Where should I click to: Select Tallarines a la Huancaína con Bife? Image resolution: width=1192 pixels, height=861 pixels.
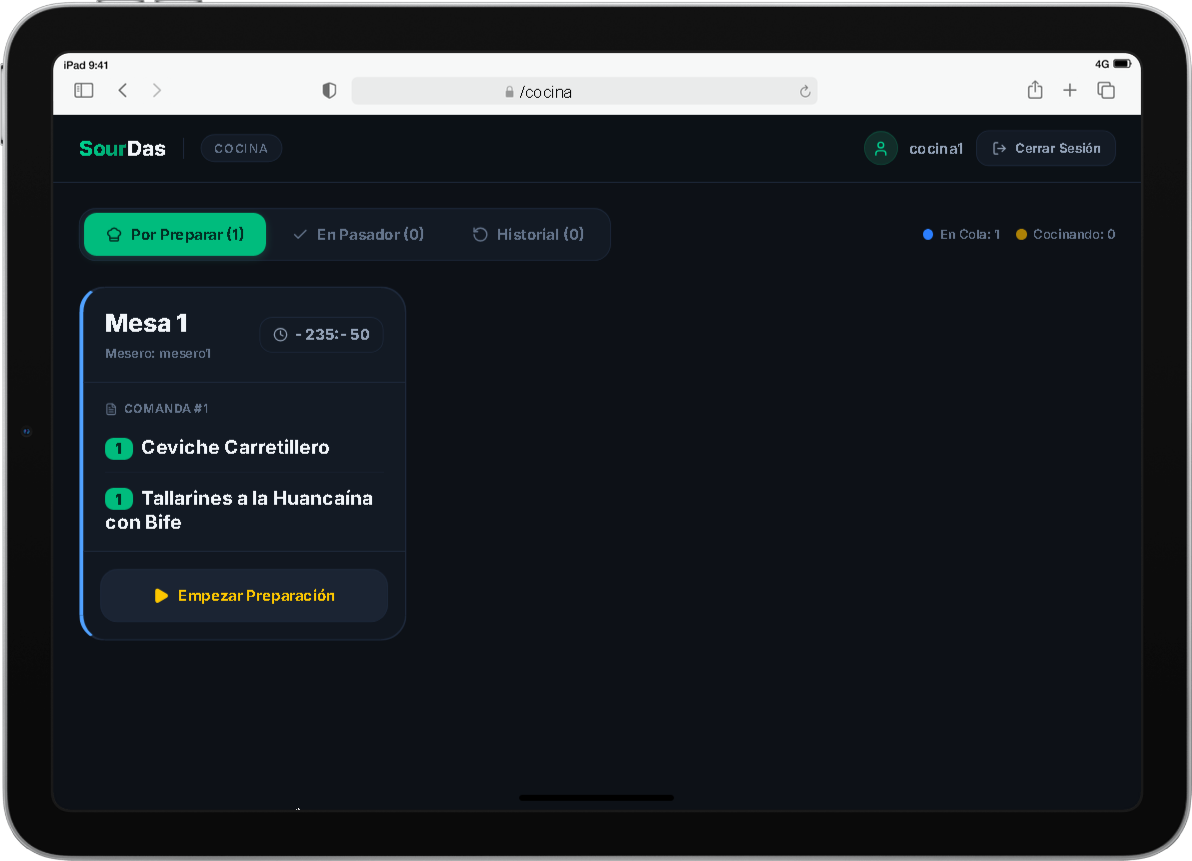239,510
